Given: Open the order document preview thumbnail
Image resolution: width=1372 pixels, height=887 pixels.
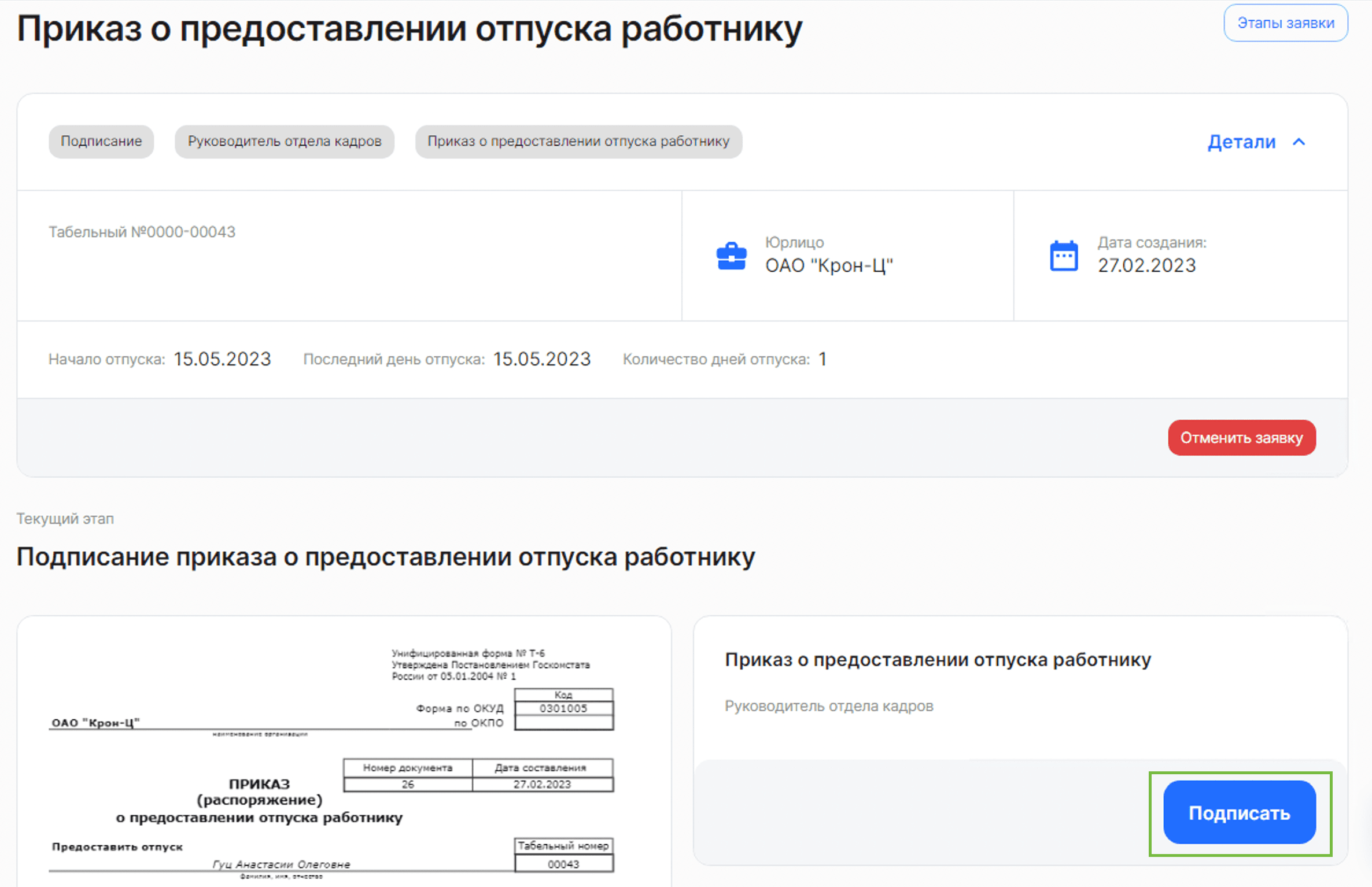Looking at the screenshot, I should (x=344, y=752).
